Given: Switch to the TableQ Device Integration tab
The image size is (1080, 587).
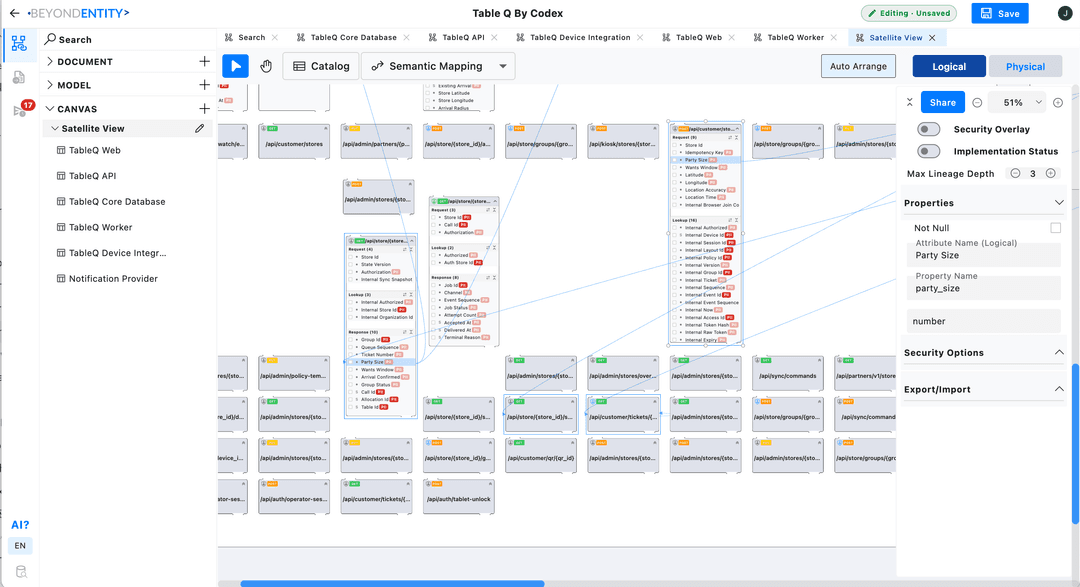Looking at the screenshot, I should 579,38.
